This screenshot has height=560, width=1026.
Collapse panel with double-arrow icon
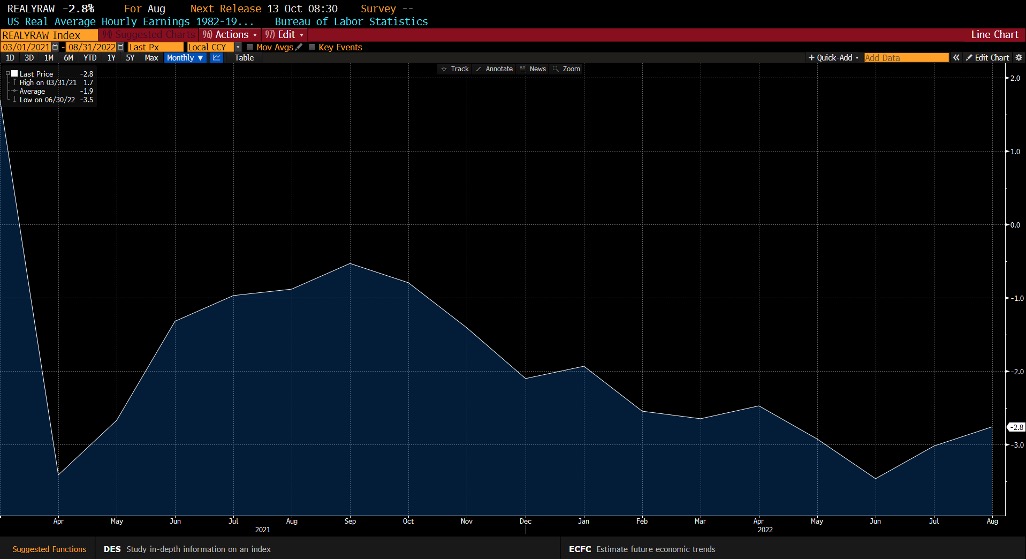[956, 58]
